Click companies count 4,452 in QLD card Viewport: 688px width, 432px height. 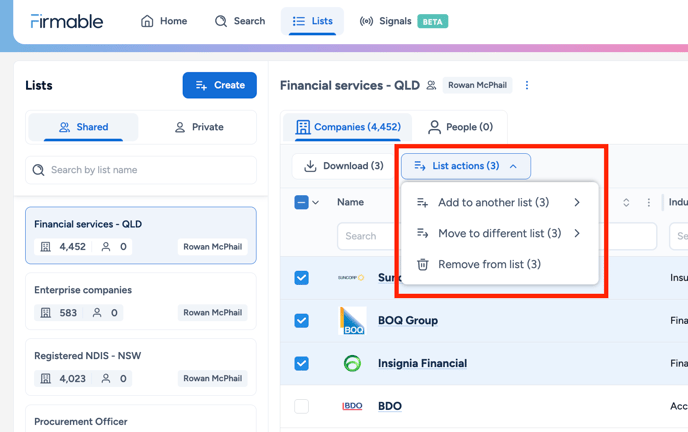pyautogui.click(x=73, y=247)
